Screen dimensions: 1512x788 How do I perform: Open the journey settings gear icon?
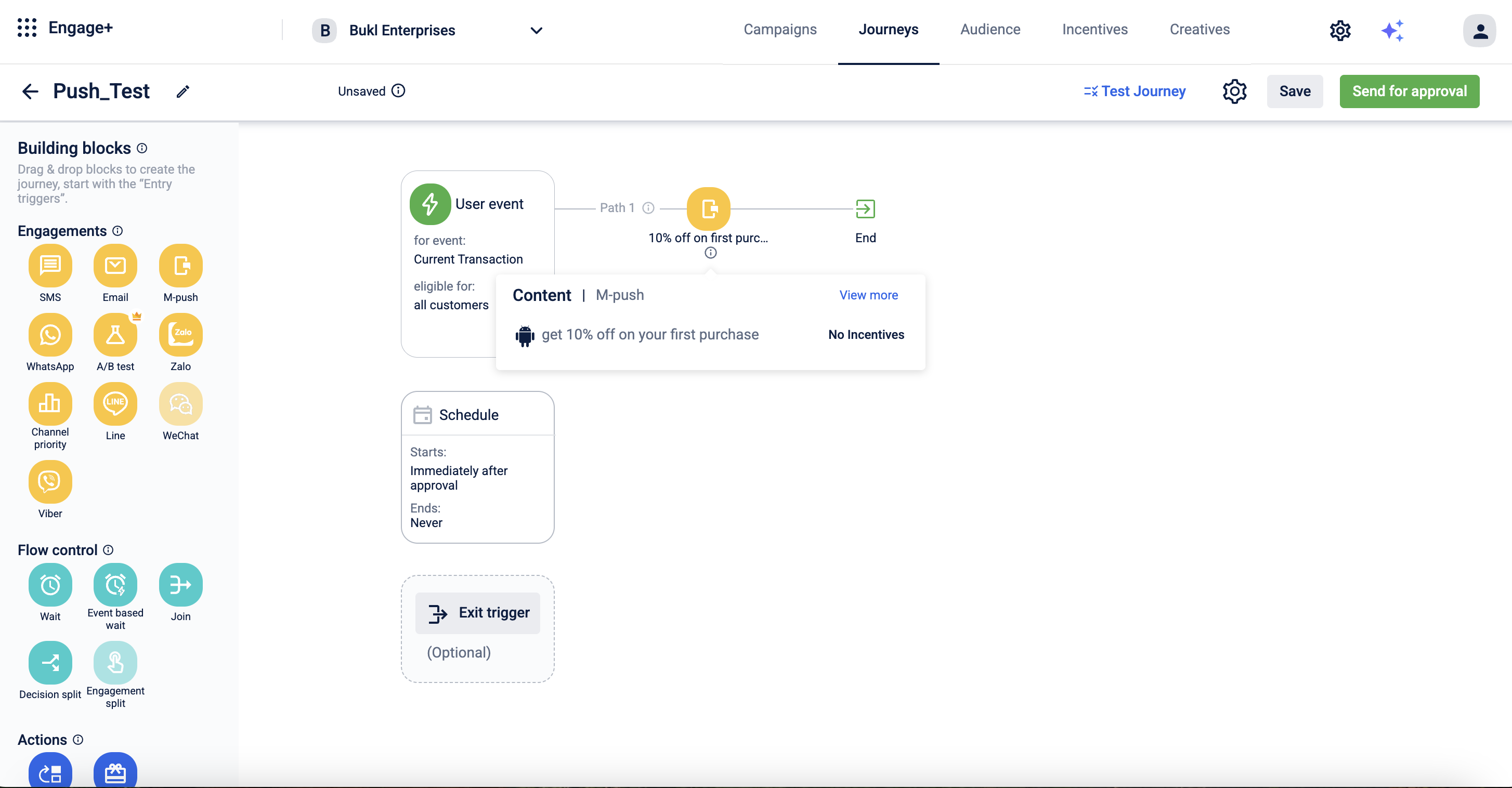click(1234, 91)
